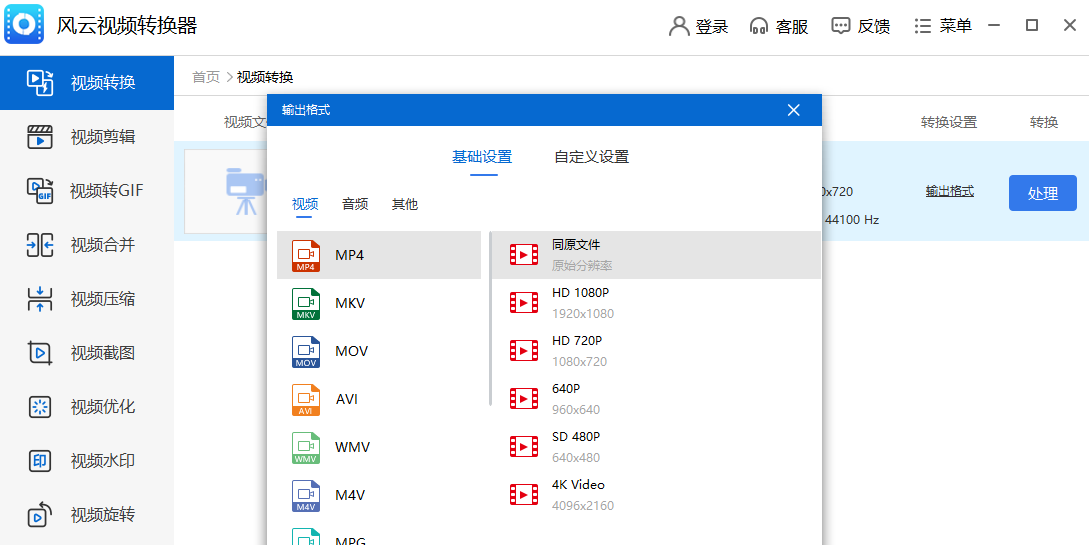Click the 登录 login user icon
The width and height of the screenshot is (1089, 545).
pyautogui.click(x=680, y=27)
